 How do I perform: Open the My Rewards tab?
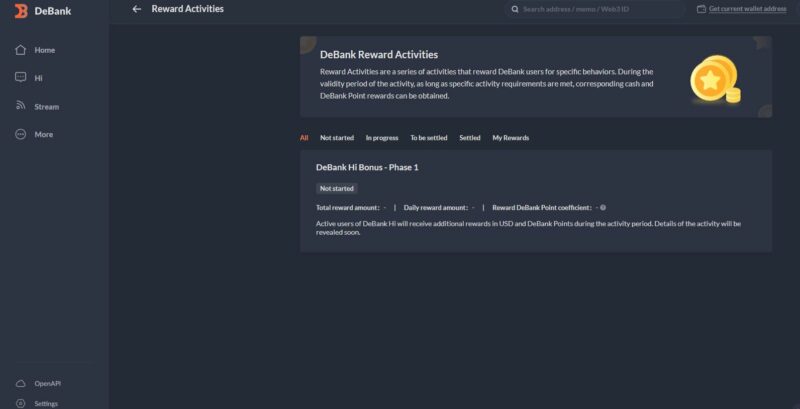[x=510, y=138]
